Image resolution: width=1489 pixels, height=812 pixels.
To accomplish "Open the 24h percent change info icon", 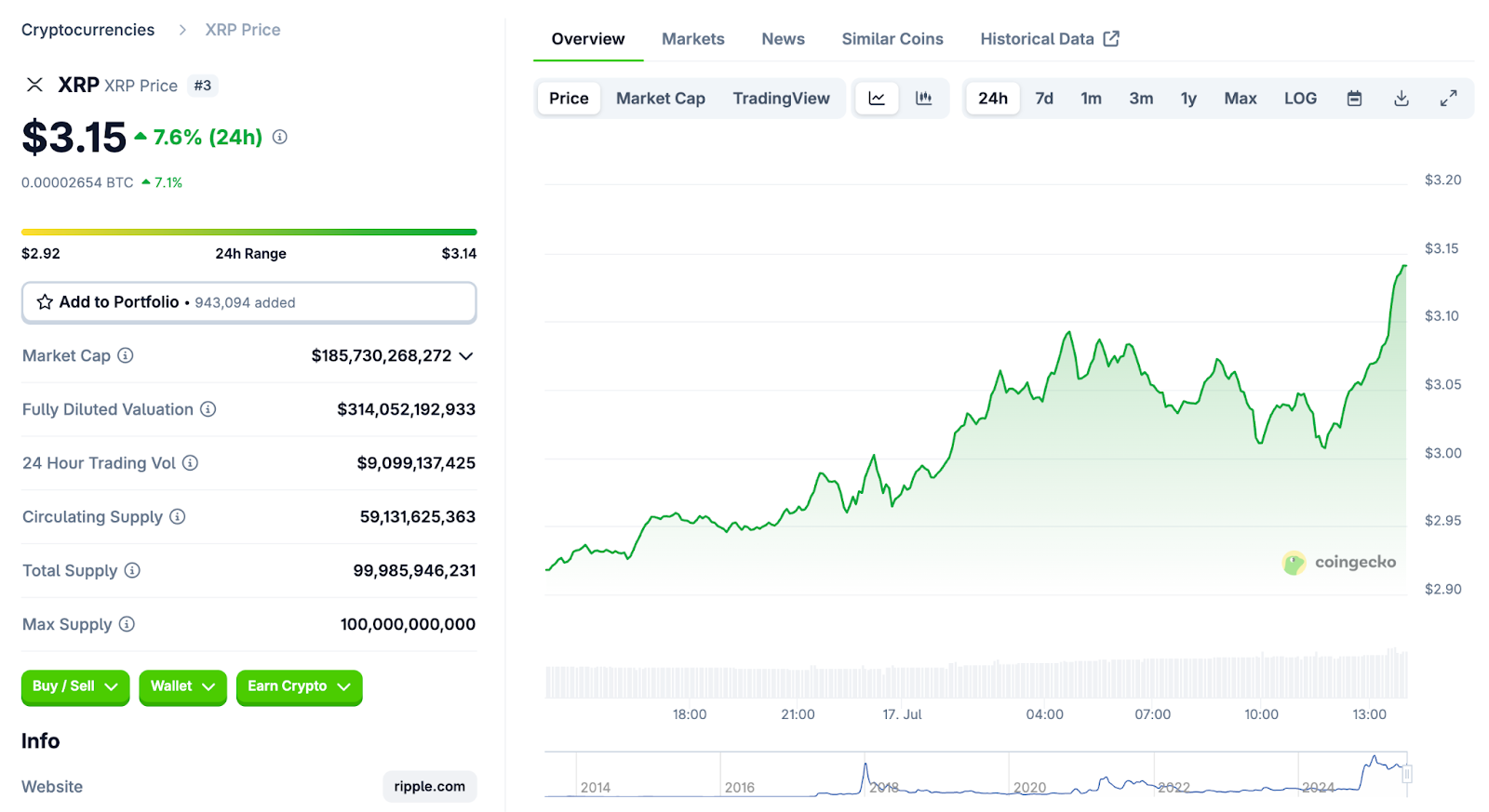I will [x=280, y=137].
